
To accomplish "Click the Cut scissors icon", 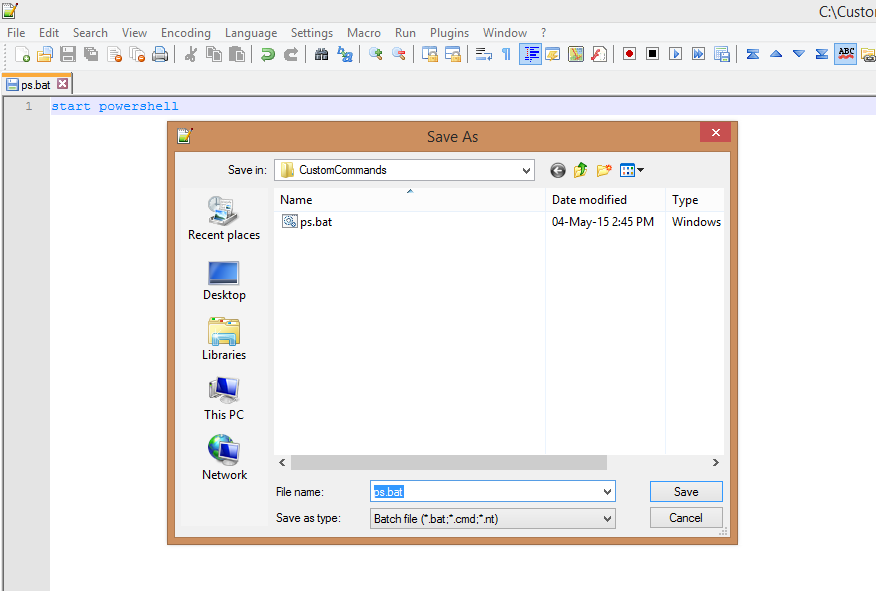I will pos(191,54).
